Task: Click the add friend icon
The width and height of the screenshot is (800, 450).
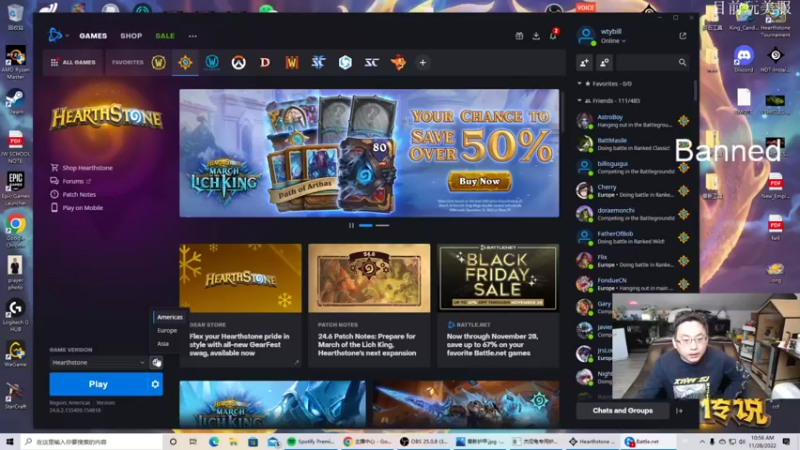Action: [x=584, y=62]
